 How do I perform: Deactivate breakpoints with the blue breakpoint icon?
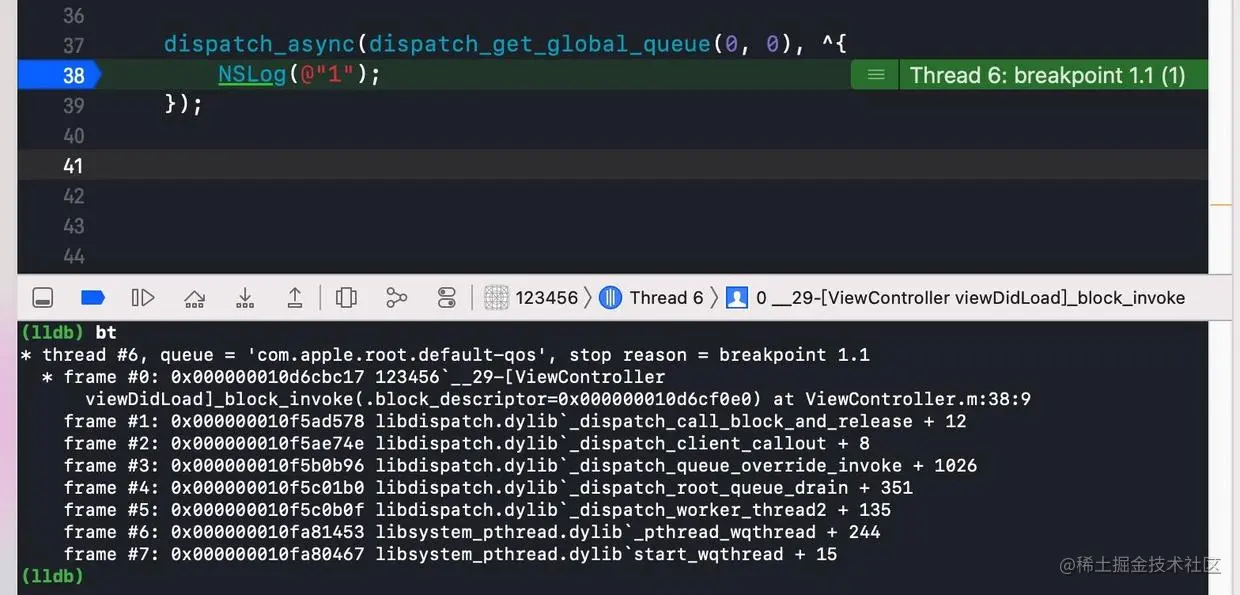tap(93, 297)
